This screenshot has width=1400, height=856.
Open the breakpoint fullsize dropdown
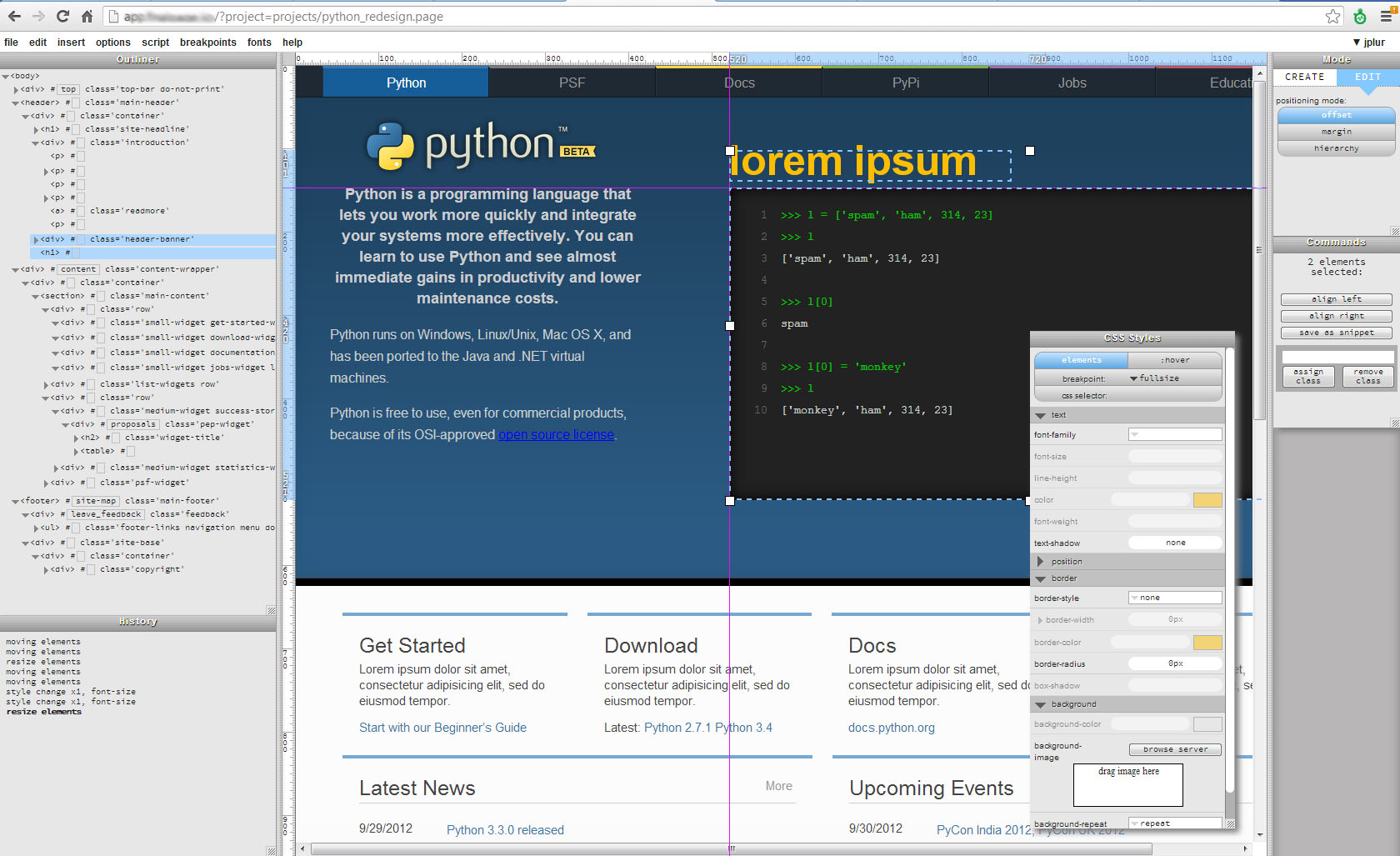point(1154,378)
